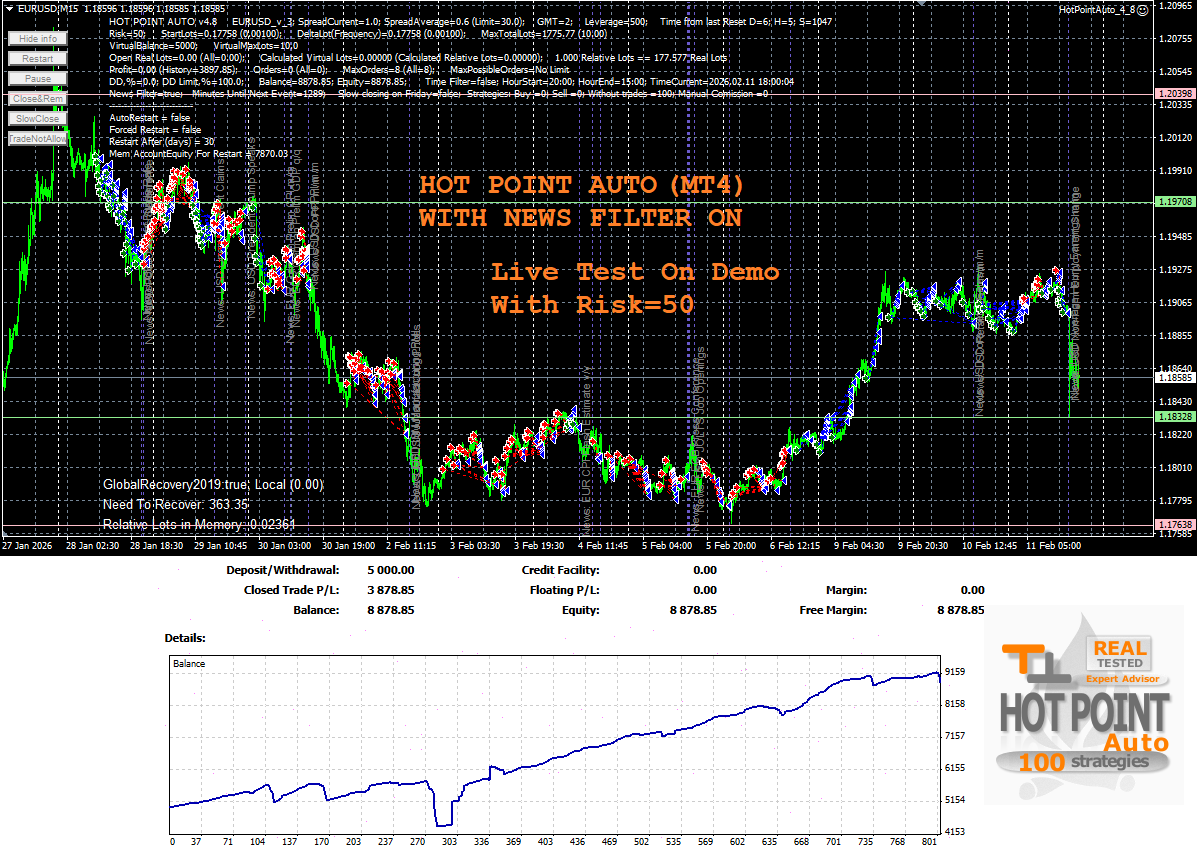Click the 'Details:' heading
Viewport: 1197px width, 851px height.
point(185,638)
